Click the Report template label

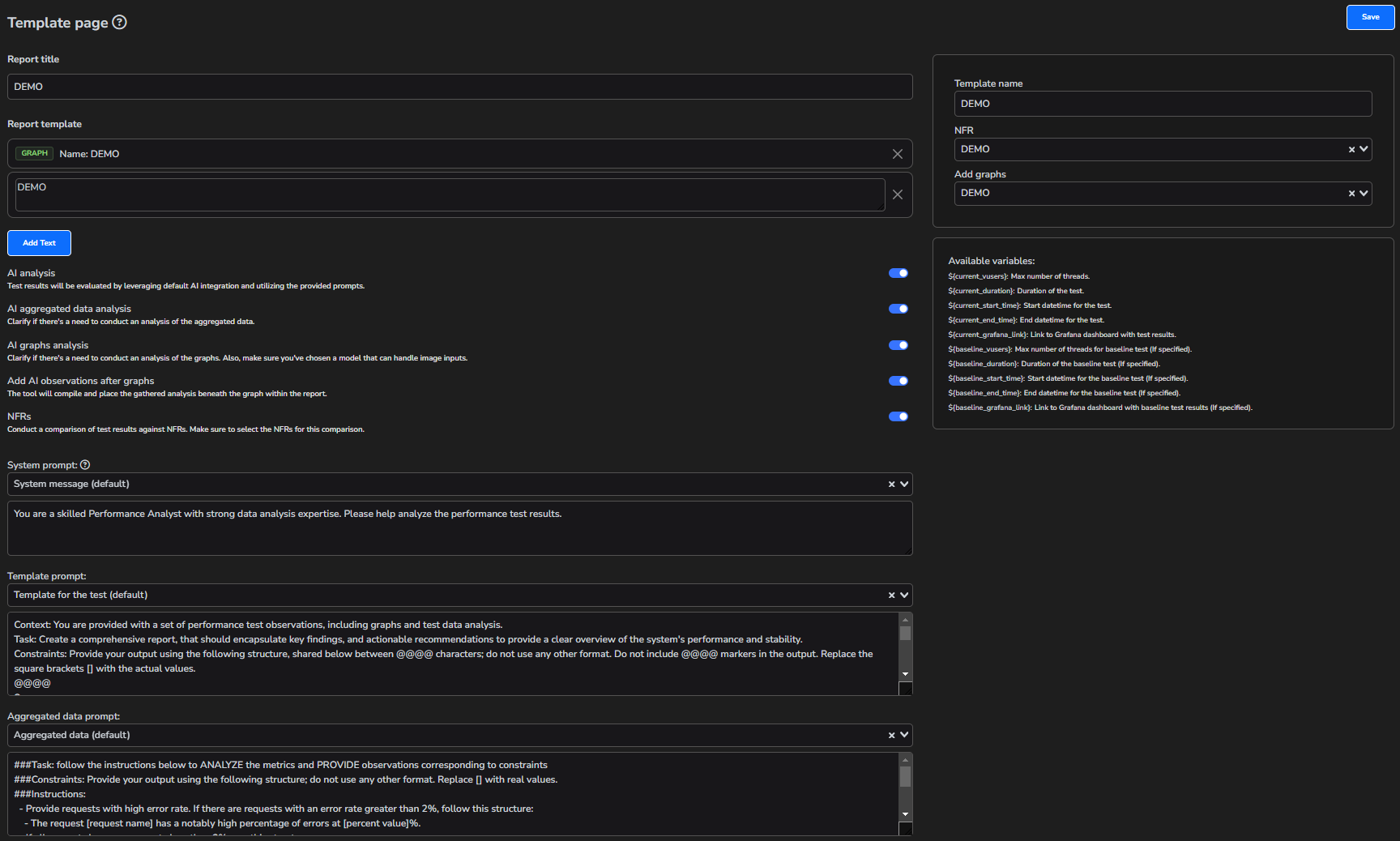45,124
